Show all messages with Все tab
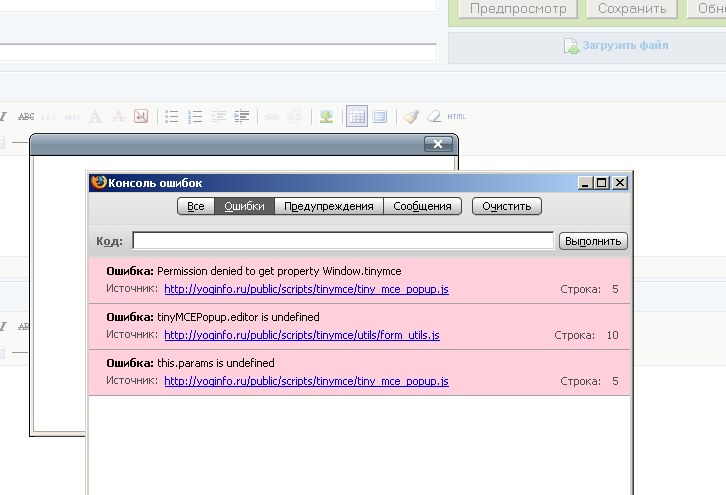The image size is (726, 495). pyautogui.click(x=196, y=207)
